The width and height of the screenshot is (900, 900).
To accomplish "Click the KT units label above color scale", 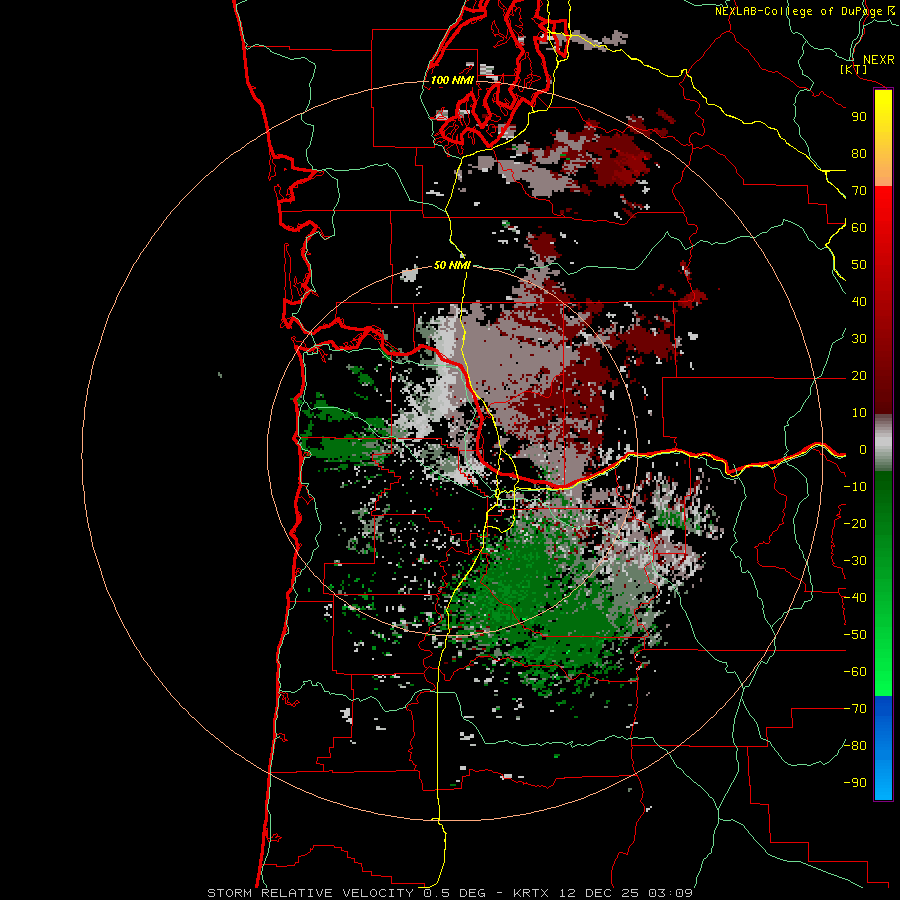I will click(x=854, y=69).
